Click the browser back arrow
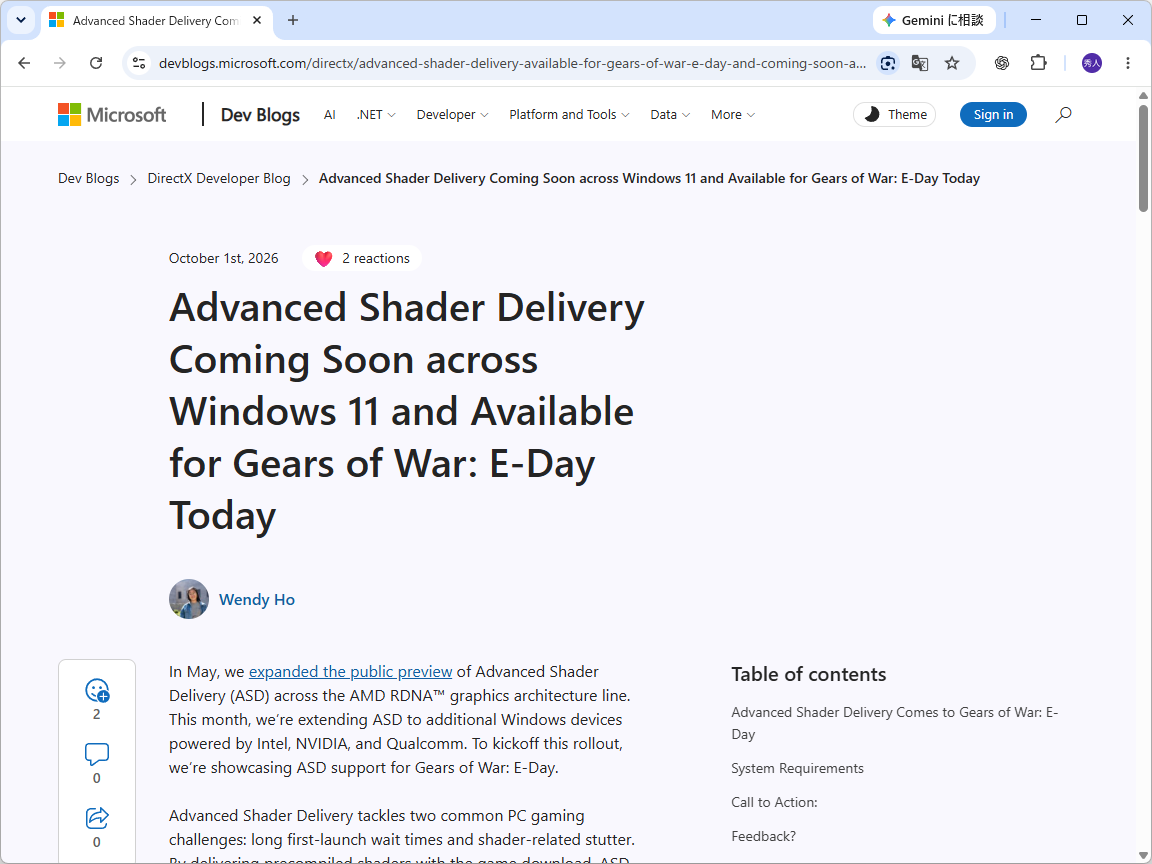The width and height of the screenshot is (1152, 864). (x=24, y=63)
